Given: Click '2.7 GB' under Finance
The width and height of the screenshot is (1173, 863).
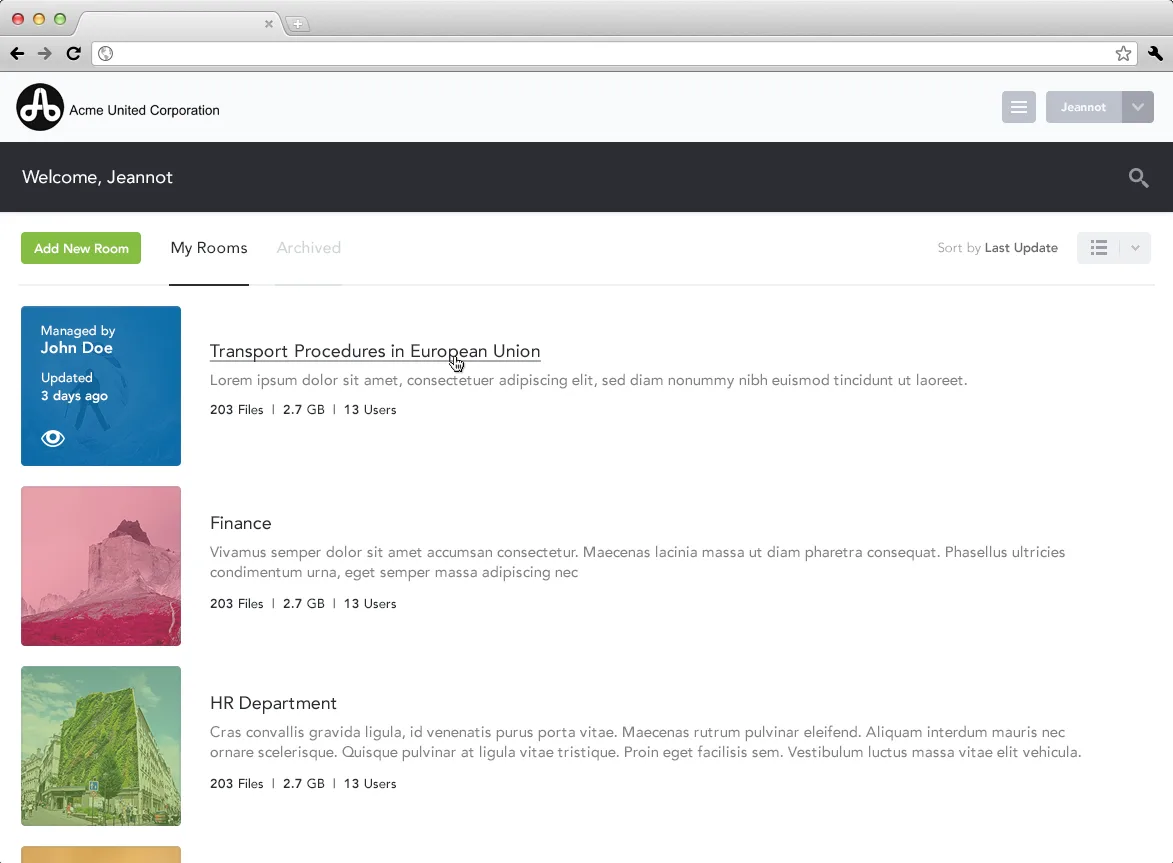Looking at the screenshot, I should 304,604.
